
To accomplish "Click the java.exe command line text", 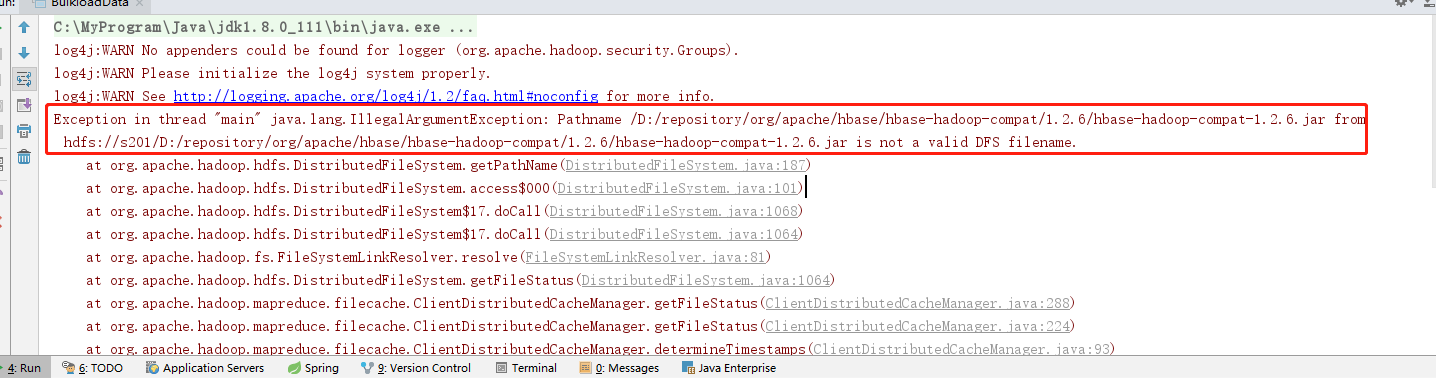I will (264, 28).
